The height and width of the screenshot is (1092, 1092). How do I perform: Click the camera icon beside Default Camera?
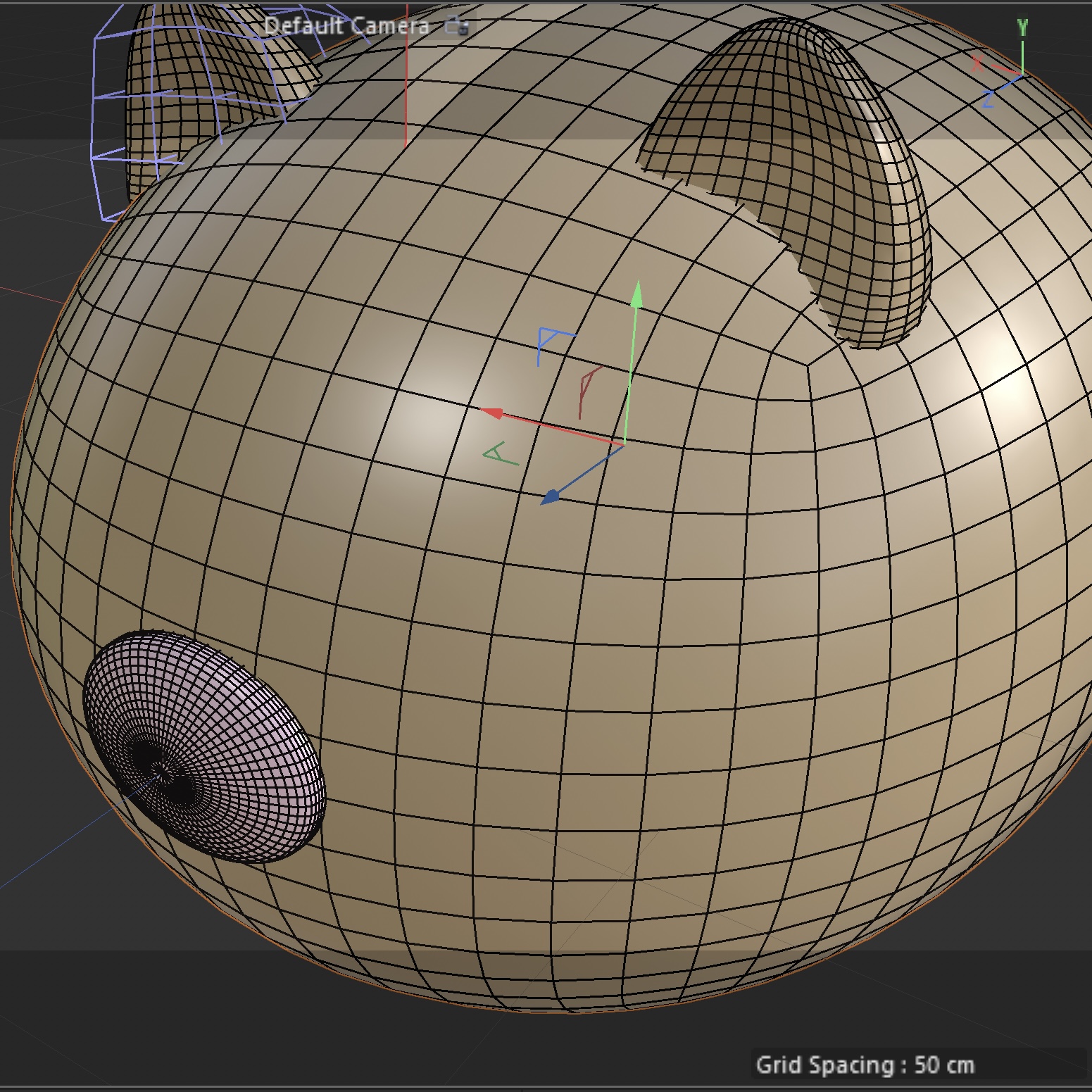point(457,26)
